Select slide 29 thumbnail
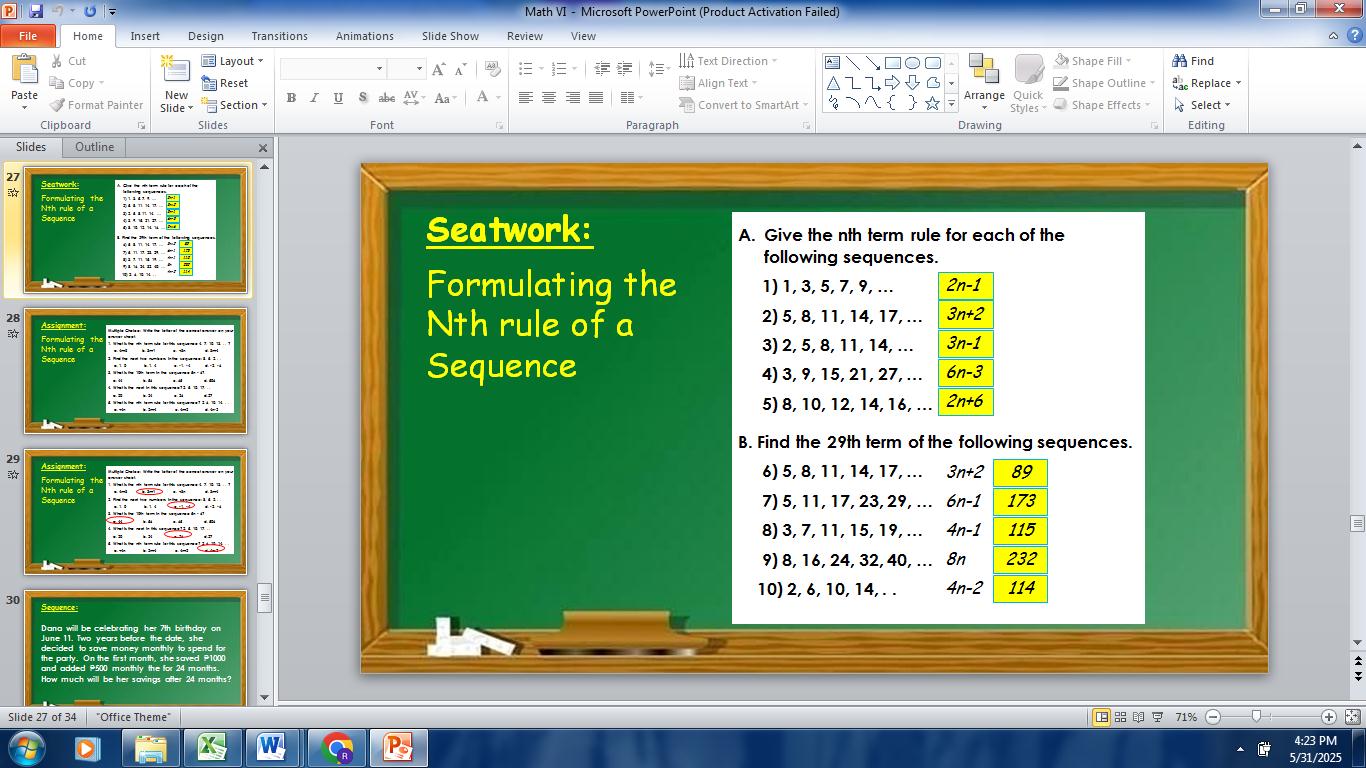The height and width of the screenshot is (768, 1366). click(136, 512)
